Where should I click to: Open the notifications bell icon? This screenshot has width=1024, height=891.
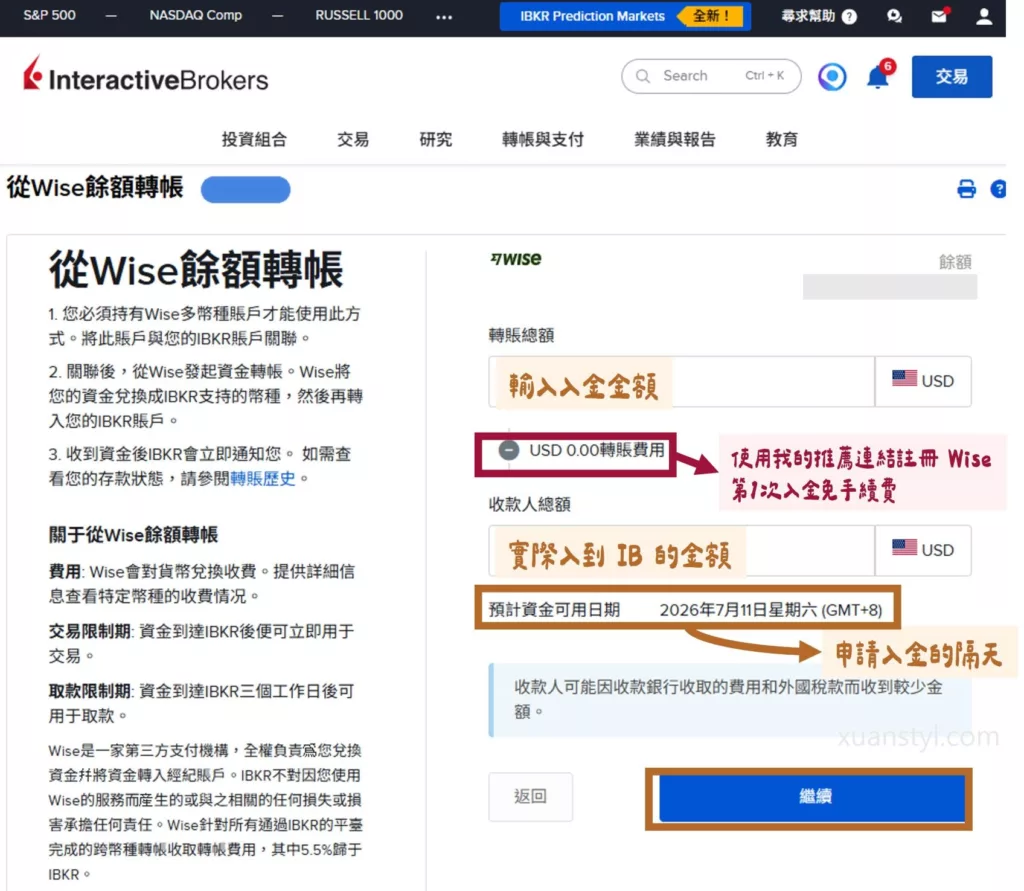(879, 76)
